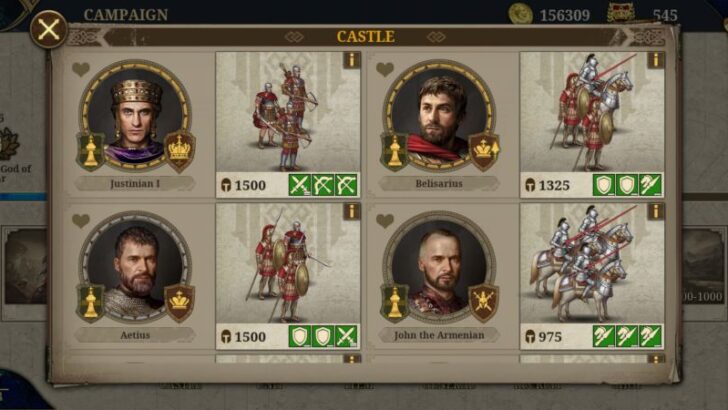Image resolution: width=728 pixels, height=410 pixels.
Task: Mark Aetius as favorite with heart
Action: click(x=81, y=221)
